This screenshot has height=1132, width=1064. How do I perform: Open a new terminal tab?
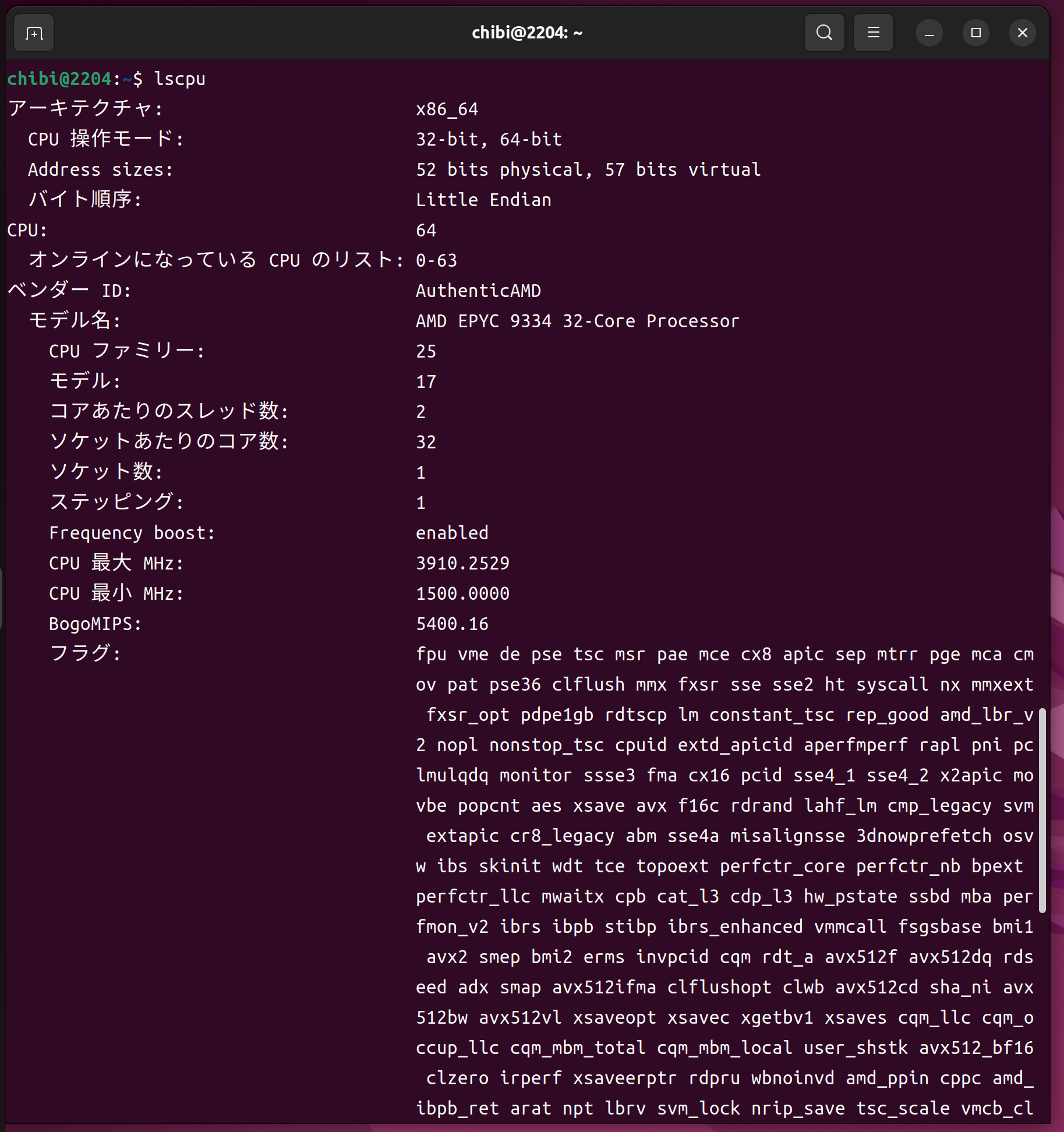34,33
